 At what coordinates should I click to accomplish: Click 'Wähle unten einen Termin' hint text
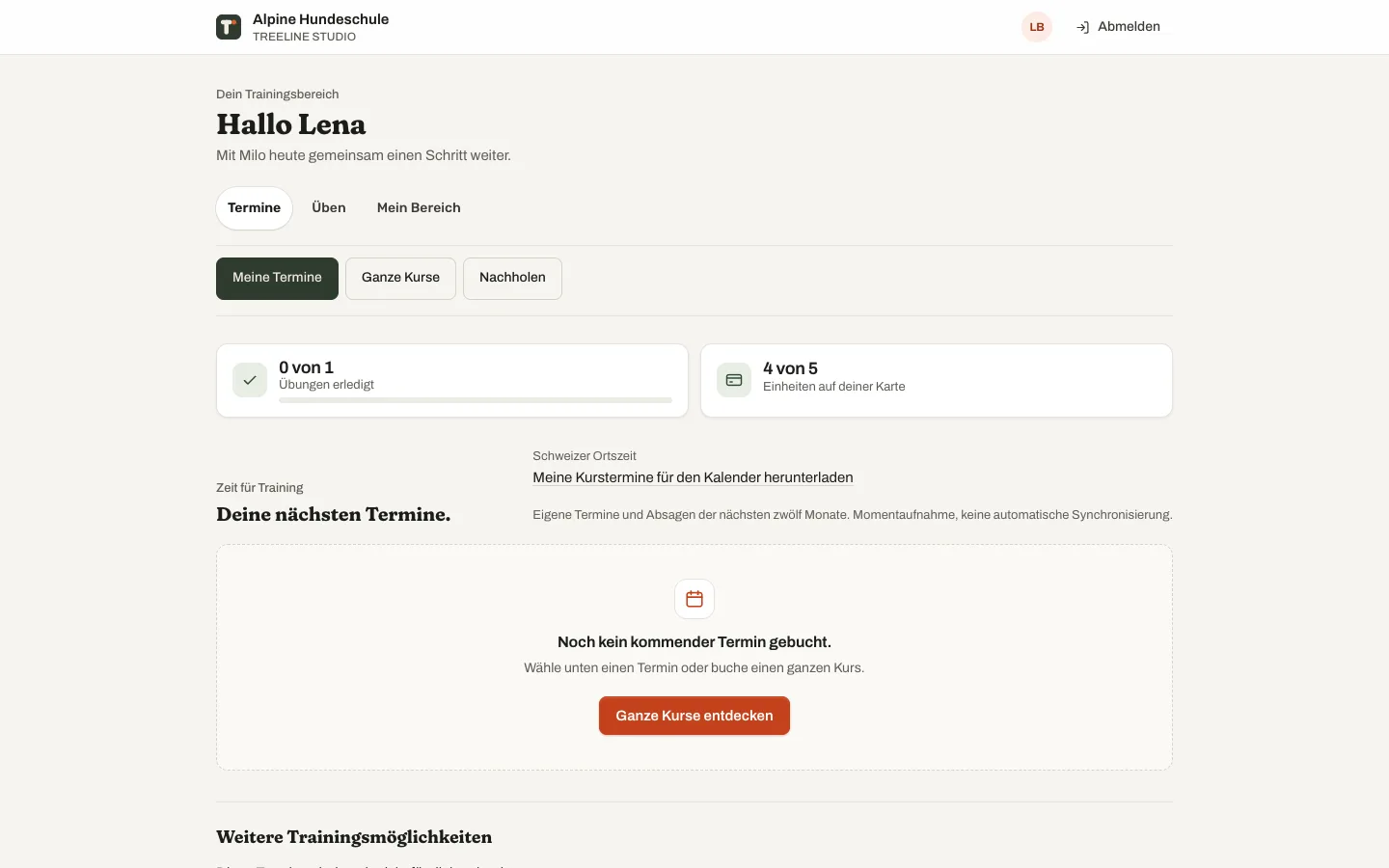click(694, 667)
